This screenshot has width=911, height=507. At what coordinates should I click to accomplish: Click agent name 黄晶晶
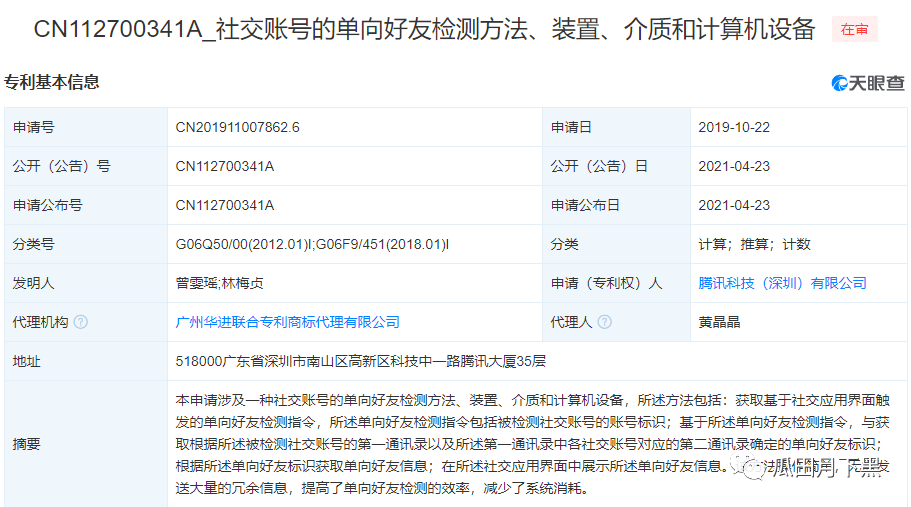[x=719, y=322]
